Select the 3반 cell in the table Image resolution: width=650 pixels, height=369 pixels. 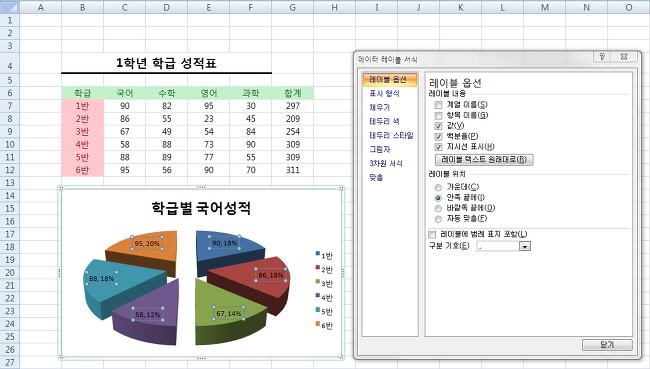click(x=82, y=131)
